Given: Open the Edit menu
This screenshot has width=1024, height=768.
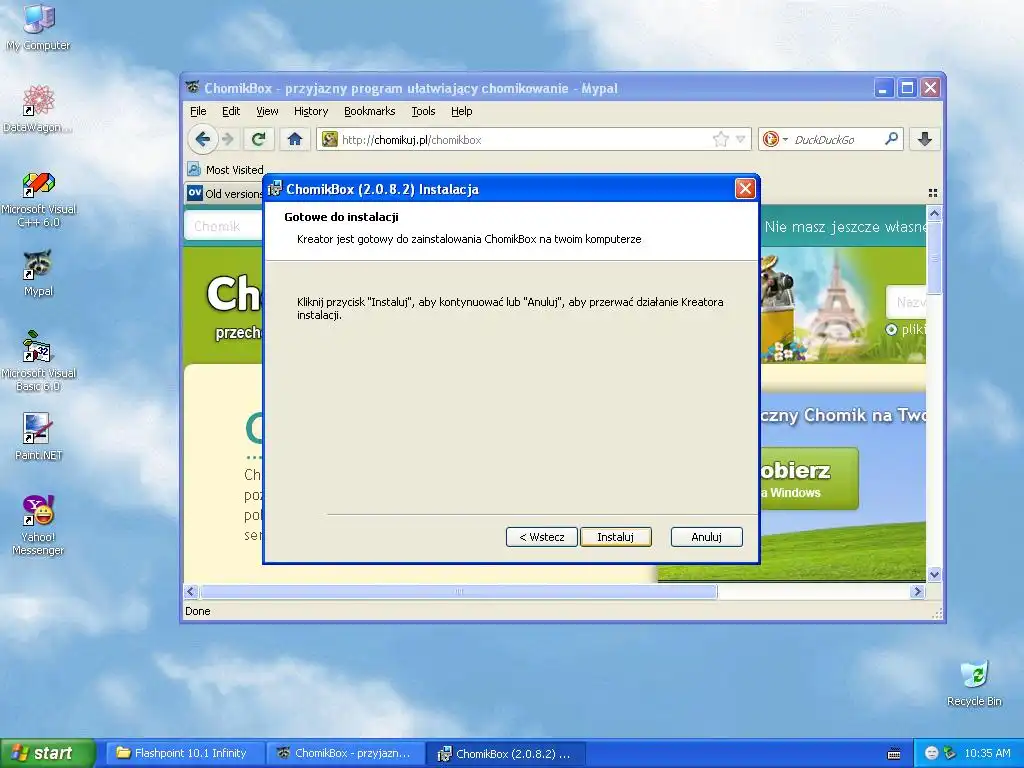Looking at the screenshot, I should pos(231,111).
